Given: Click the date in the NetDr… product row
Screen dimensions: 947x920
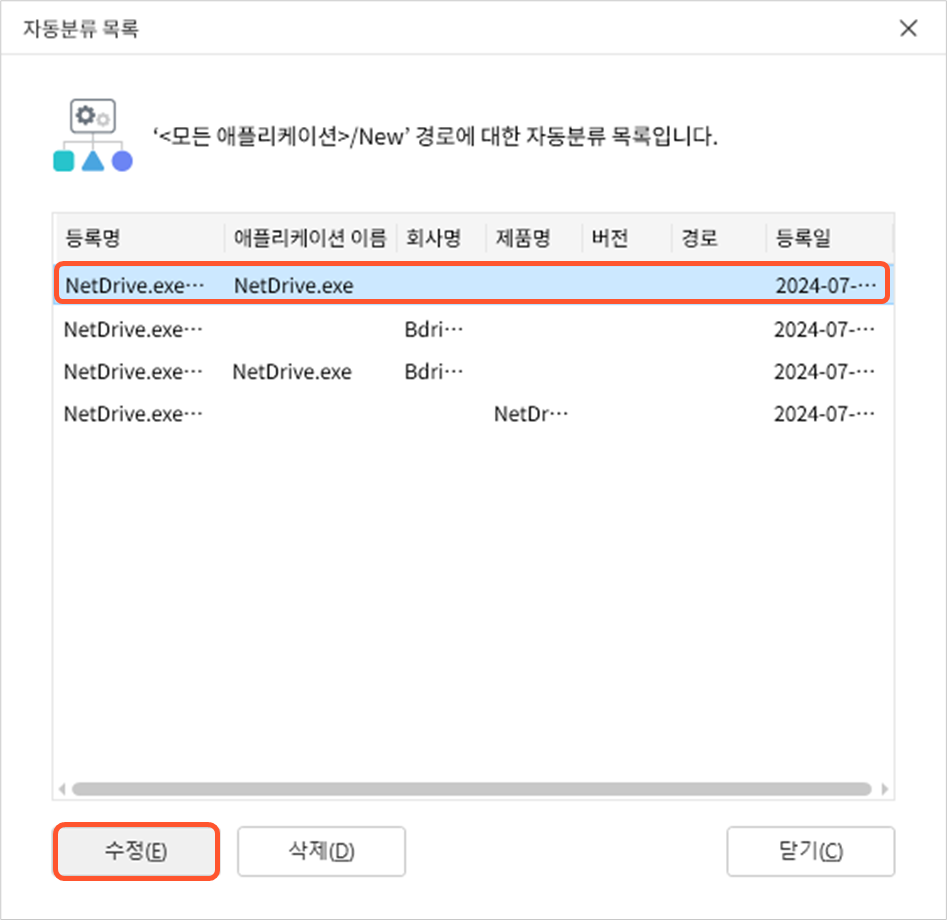Looking at the screenshot, I should click(x=824, y=414).
